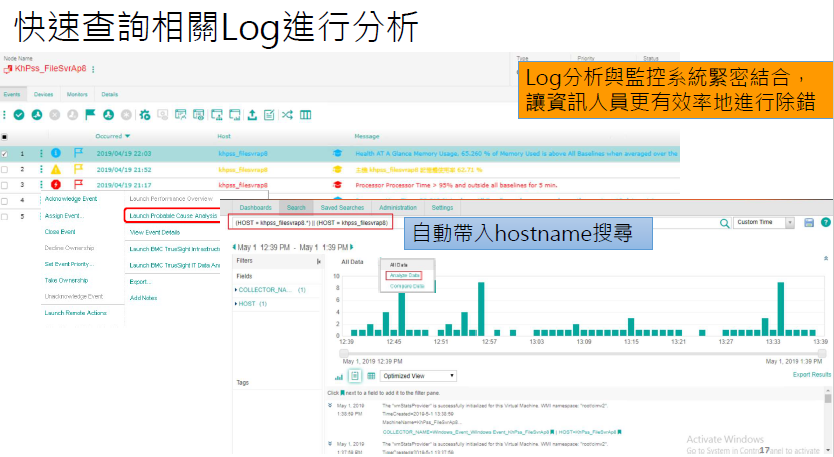The width and height of the screenshot is (834, 457).
Task: Click the yellow warning severity icon in row 2
Action: tap(56, 169)
